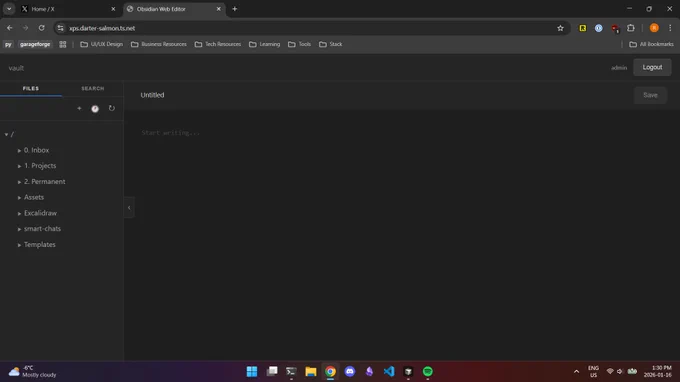Open File Explorer from the taskbar
Screen dimensions: 680x382
[311, 372]
